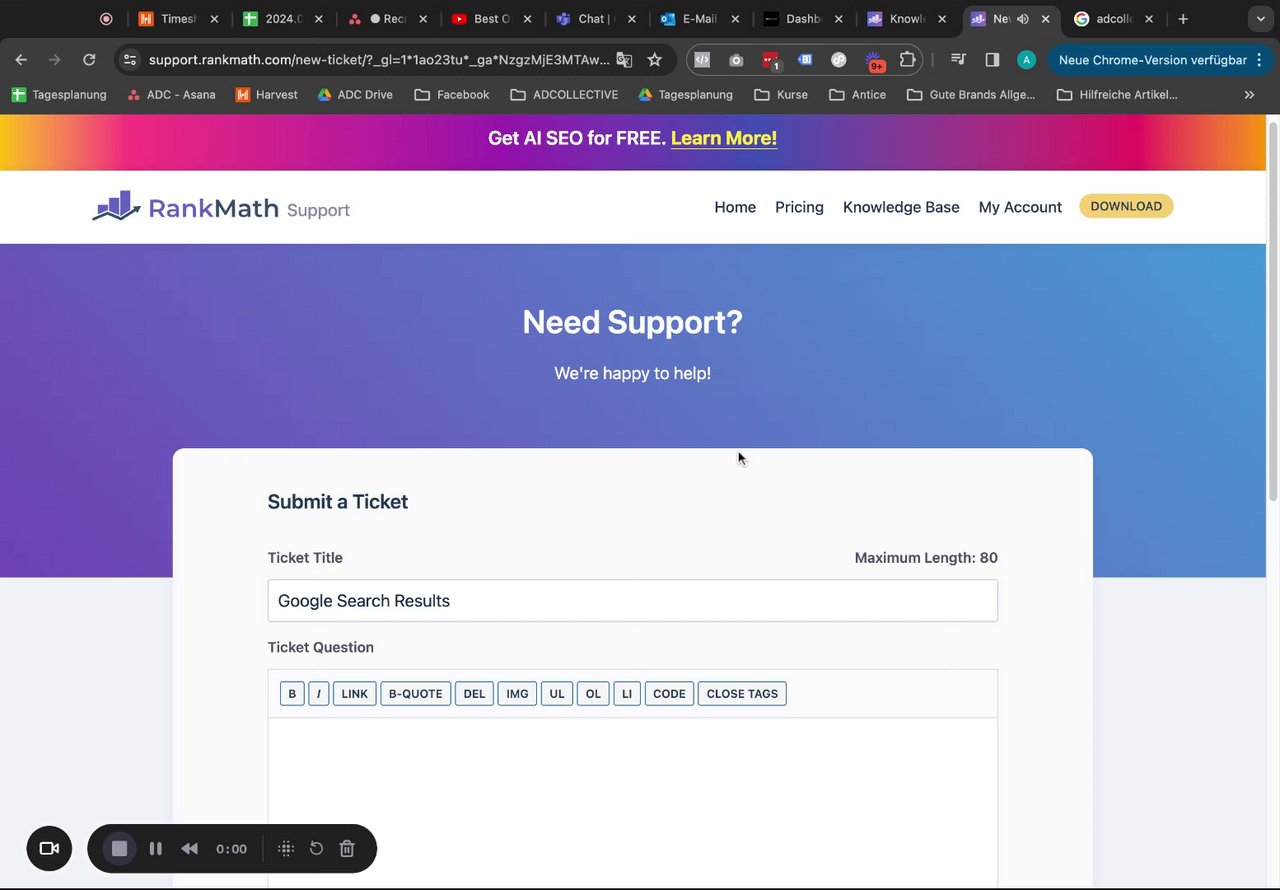This screenshot has width=1280, height=890.
Task: Click the Ticket Title input field
Action: (x=632, y=601)
